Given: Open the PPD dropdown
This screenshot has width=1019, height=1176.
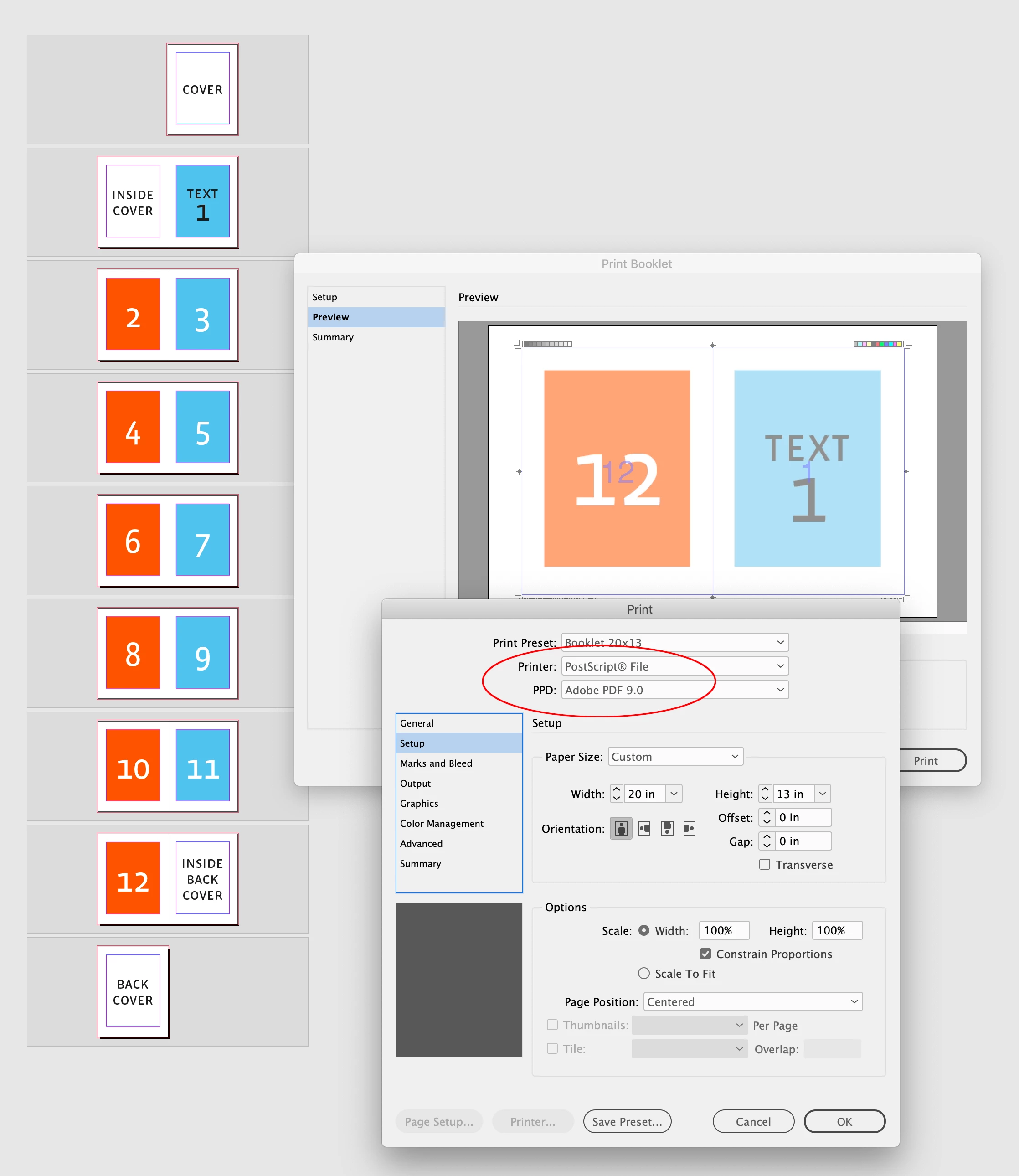Looking at the screenshot, I should (x=674, y=690).
